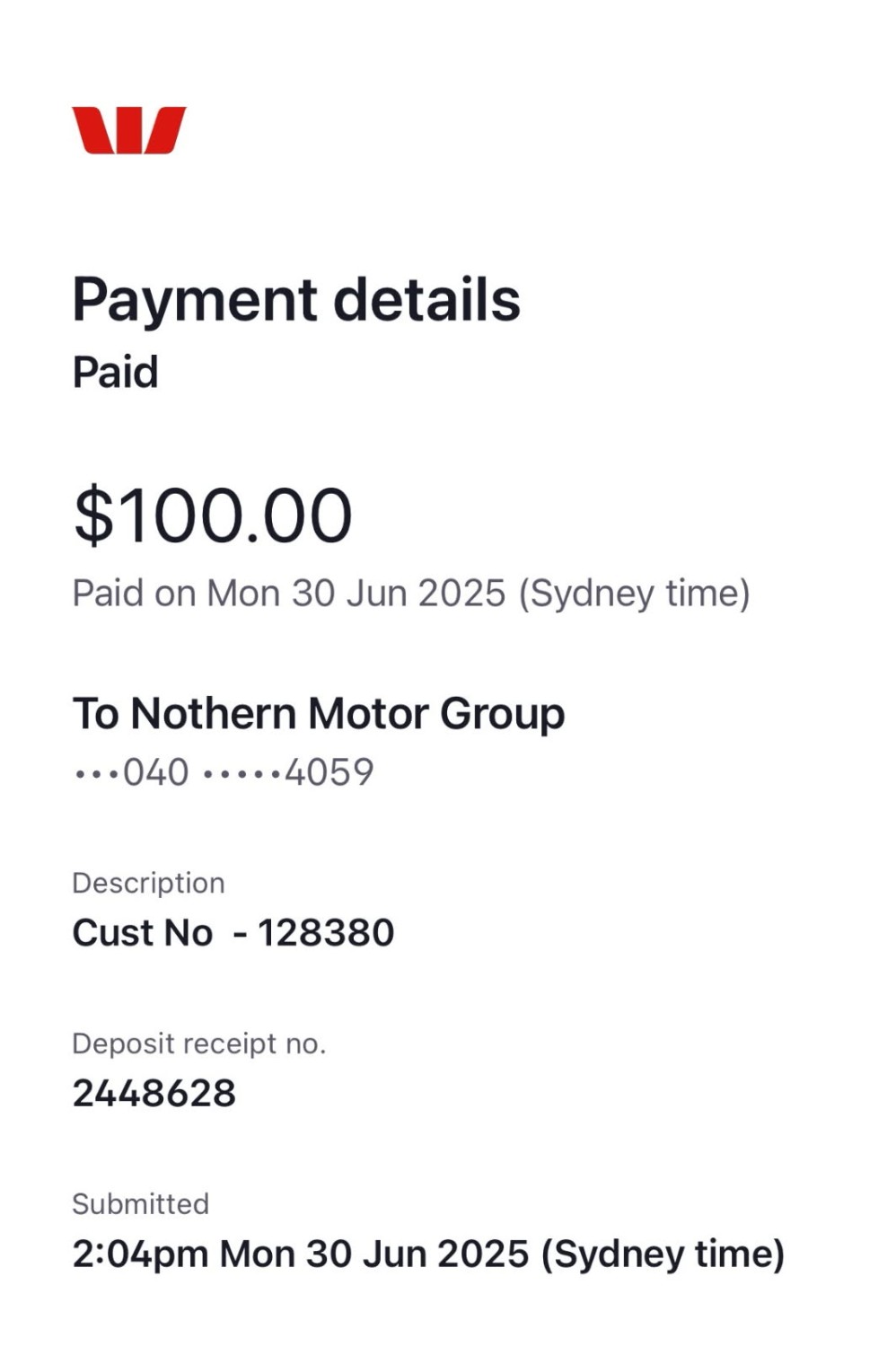This screenshot has height=1347, width=896.
Task: Select the $100.00 amount
Action: (213, 515)
